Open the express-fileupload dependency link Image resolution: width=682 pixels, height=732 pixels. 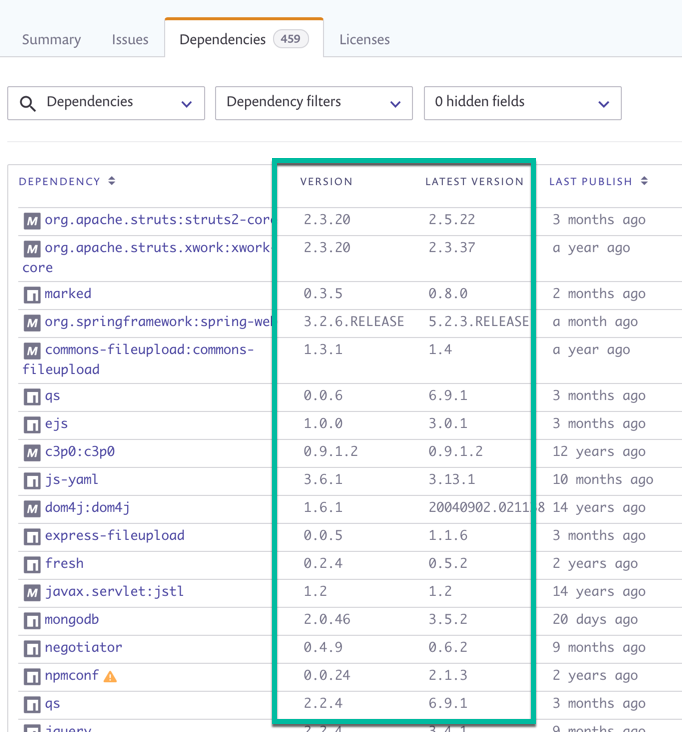(114, 535)
